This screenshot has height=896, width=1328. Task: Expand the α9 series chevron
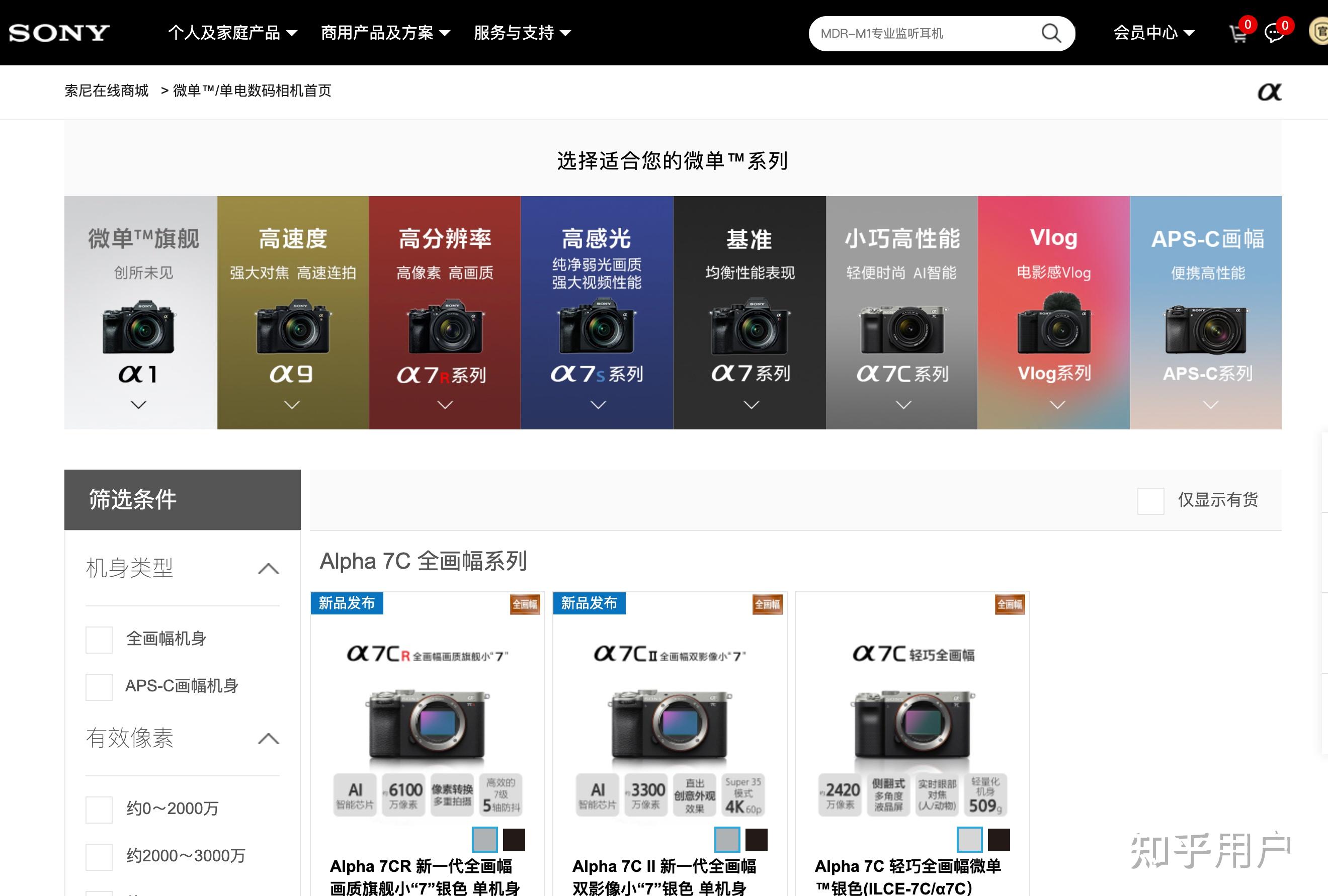(x=292, y=404)
